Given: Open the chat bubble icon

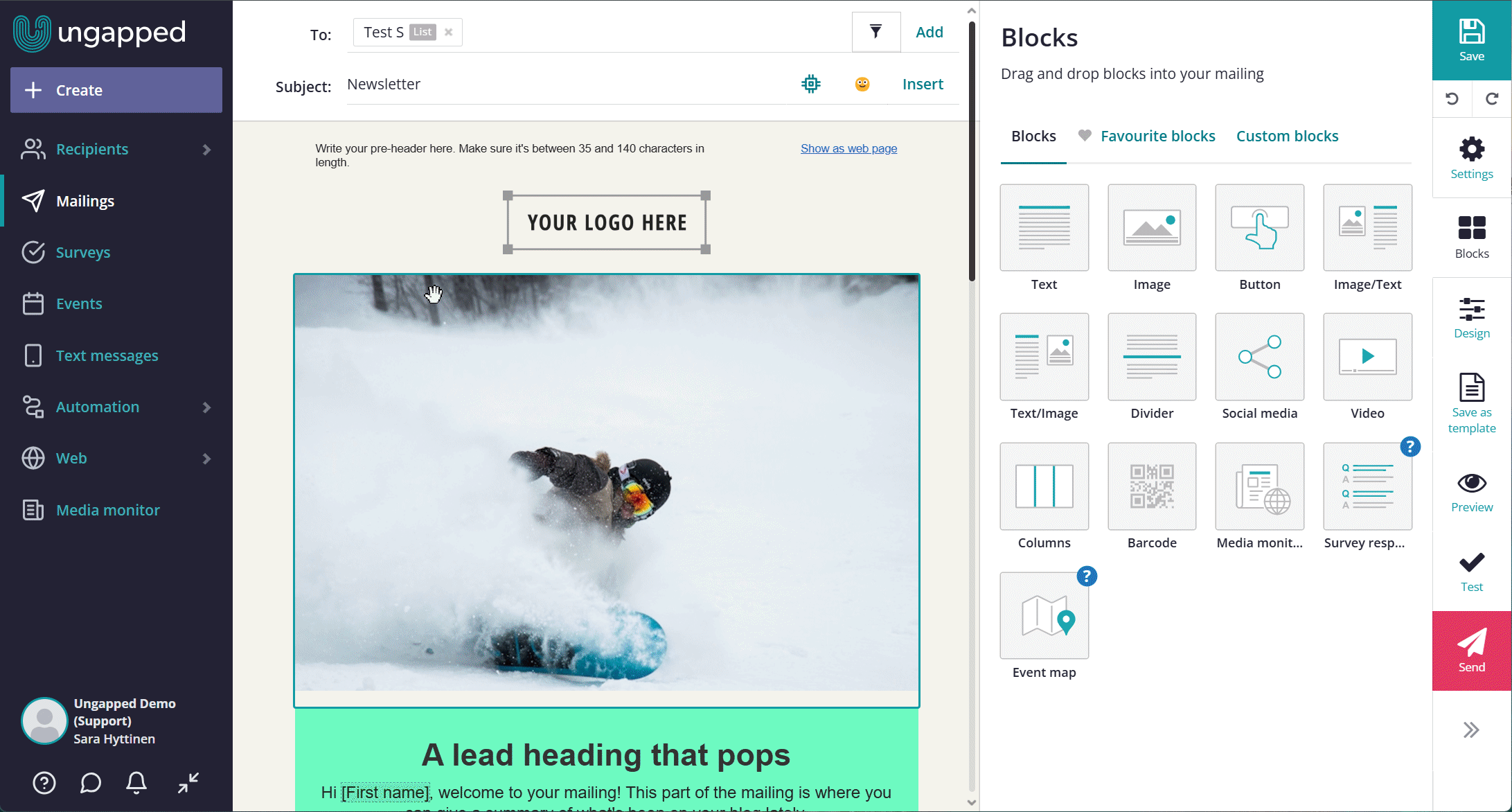Looking at the screenshot, I should point(91,783).
